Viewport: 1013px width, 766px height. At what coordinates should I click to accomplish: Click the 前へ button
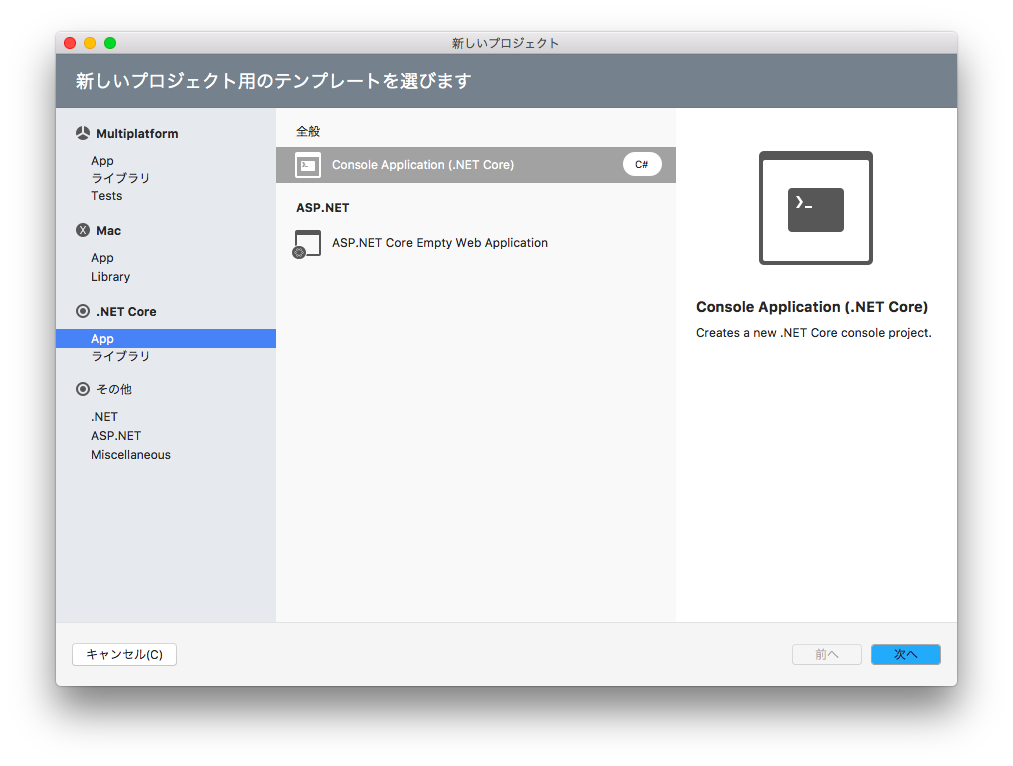826,654
